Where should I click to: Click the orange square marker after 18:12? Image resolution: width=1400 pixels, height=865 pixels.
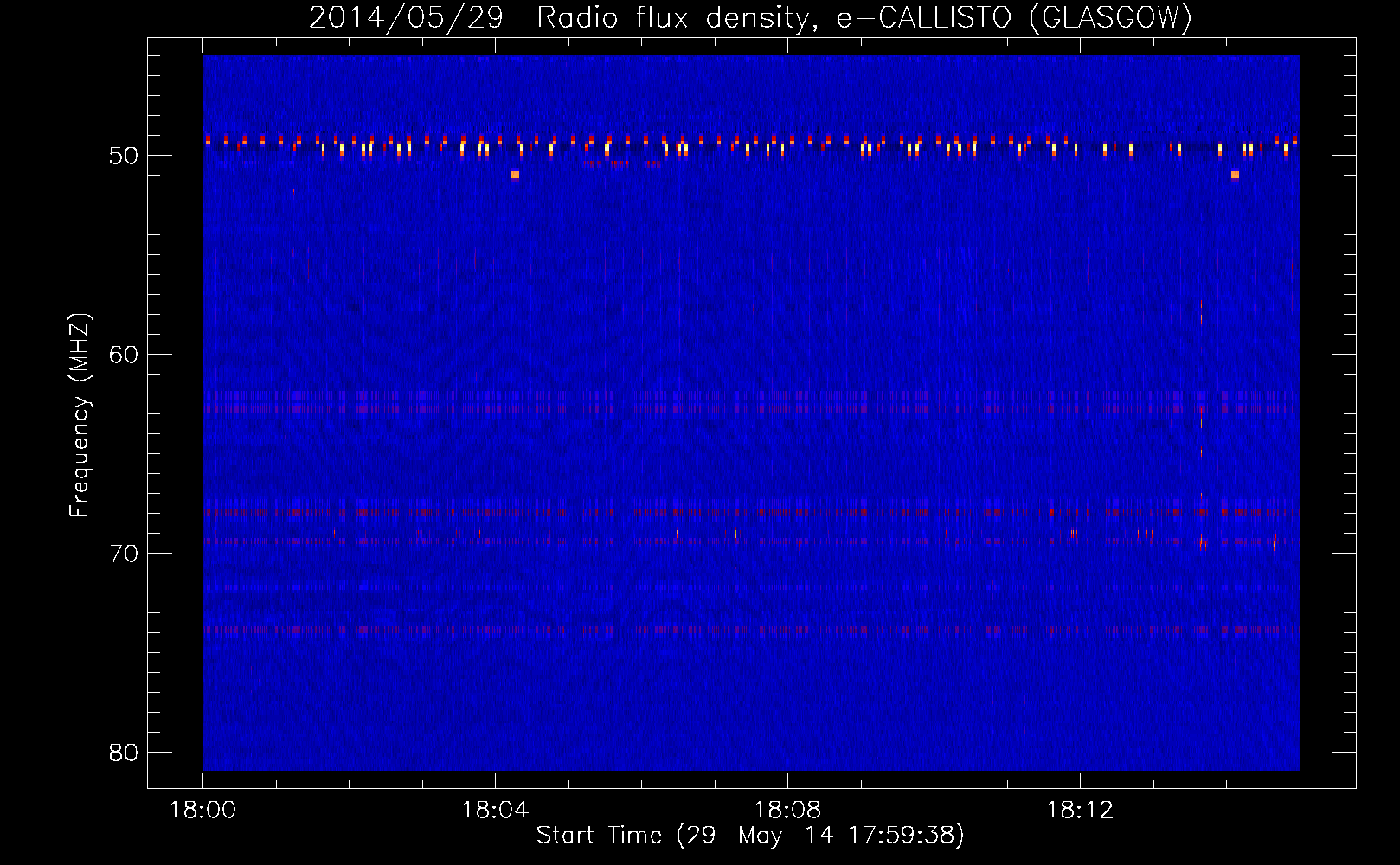1235,175
